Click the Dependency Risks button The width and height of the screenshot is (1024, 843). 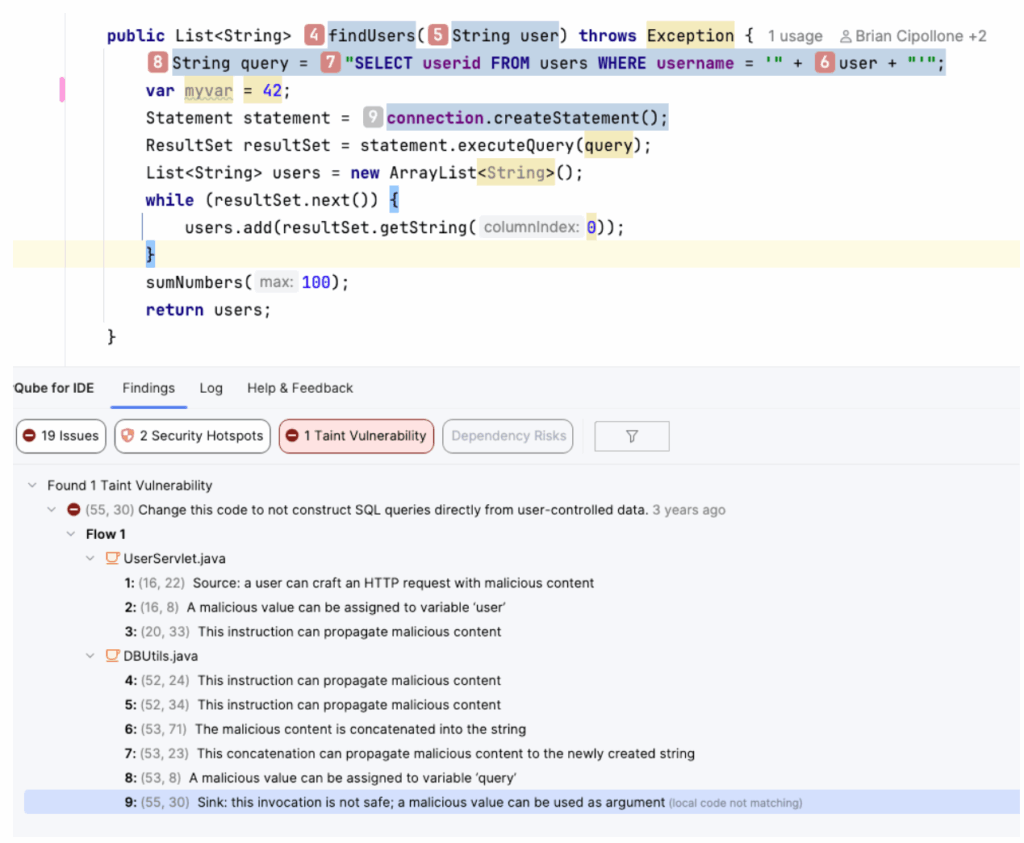coord(508,436)
